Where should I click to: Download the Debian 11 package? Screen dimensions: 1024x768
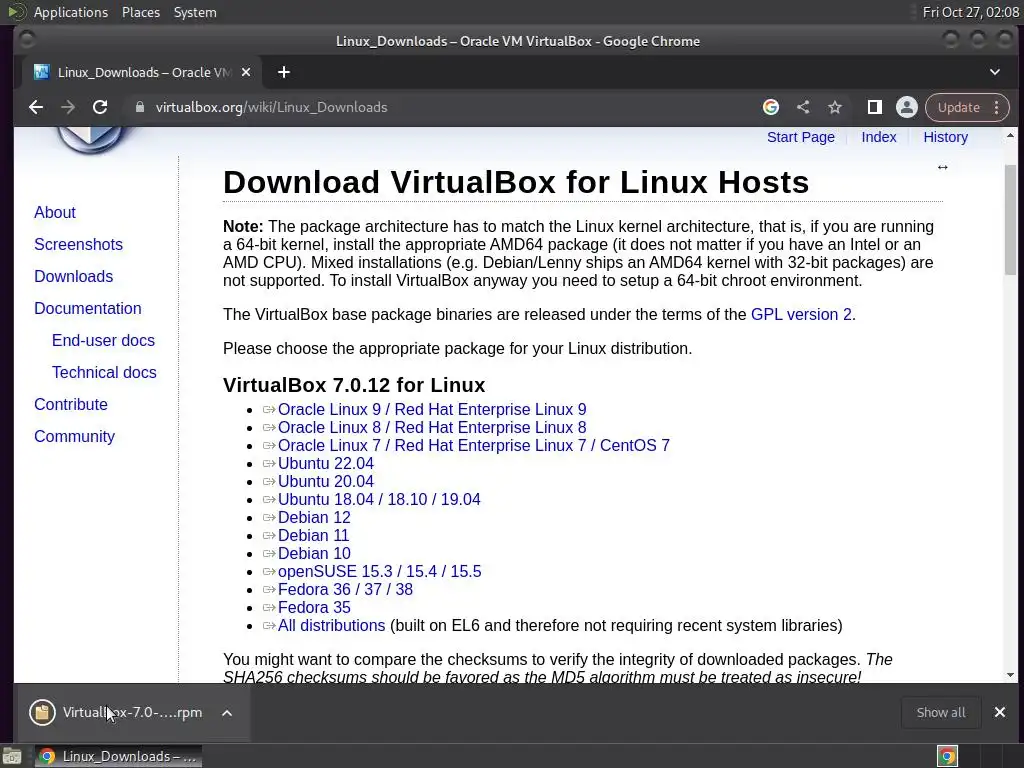pyautogui.click(x=313, y=536)
